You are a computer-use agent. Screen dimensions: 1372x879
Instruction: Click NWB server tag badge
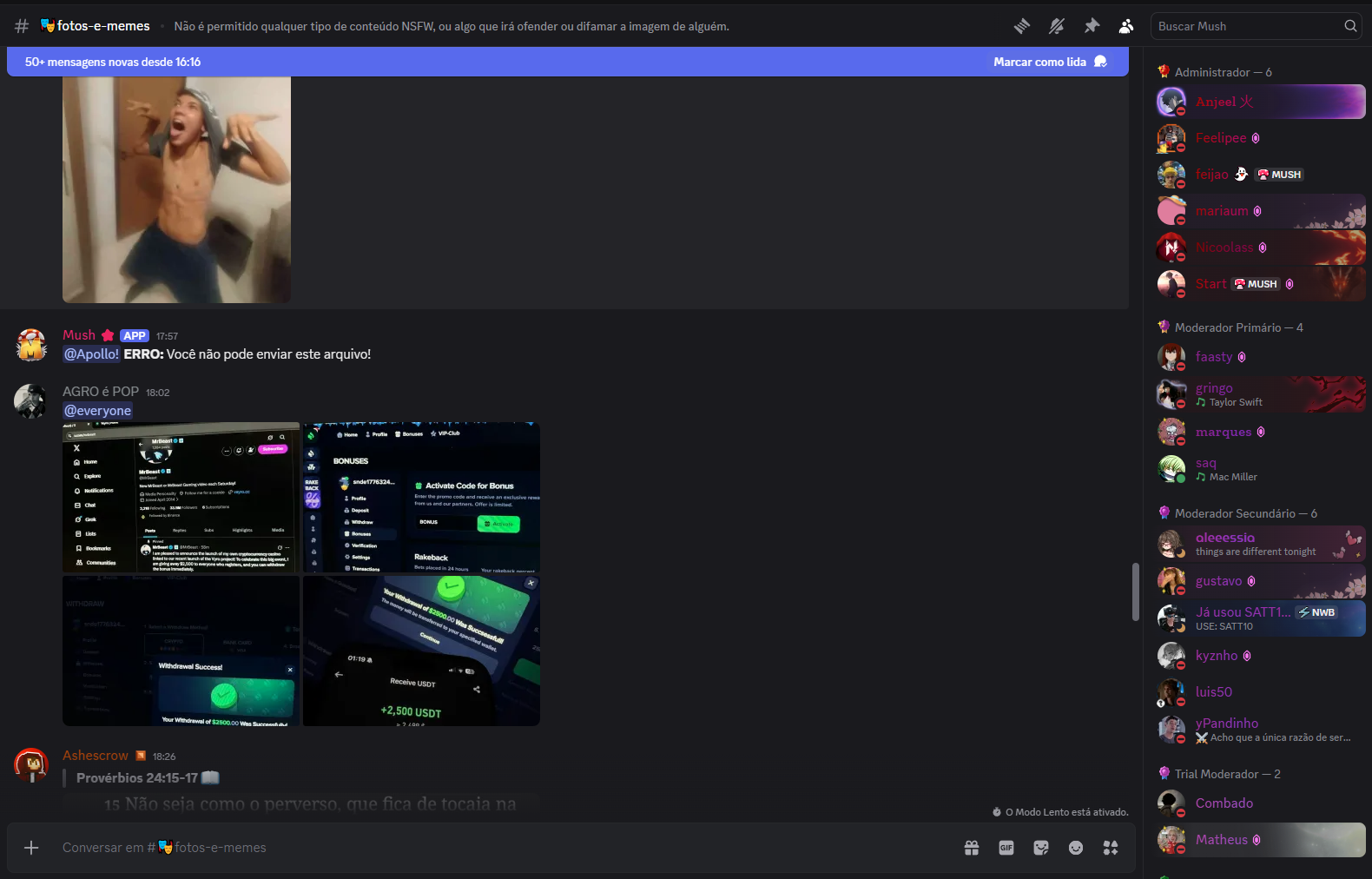(1316, 612)
